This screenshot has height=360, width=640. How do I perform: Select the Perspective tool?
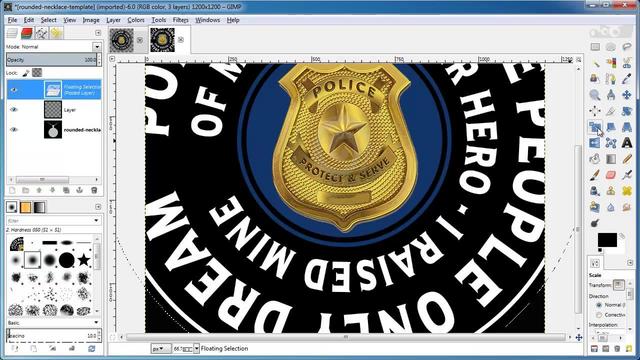627,127
